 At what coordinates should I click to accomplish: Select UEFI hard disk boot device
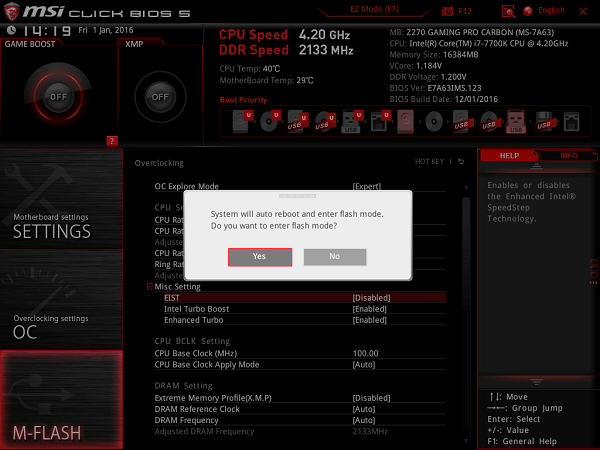242,121
